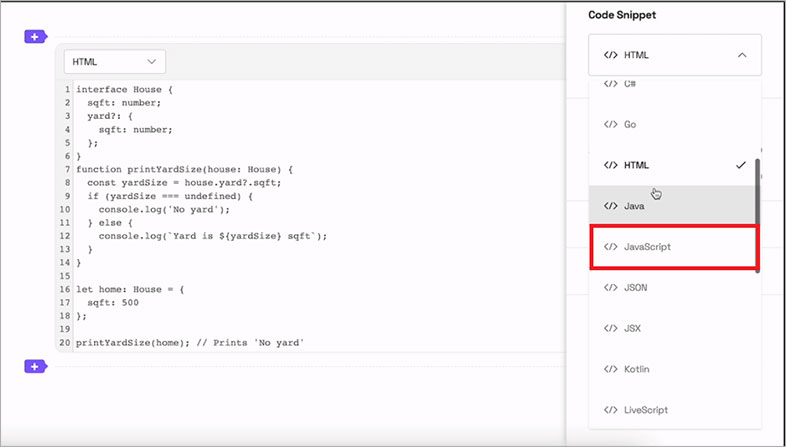Click the bottom purple add-block plus icon
This screenshot has height=447, width=786.
[35, 367]
